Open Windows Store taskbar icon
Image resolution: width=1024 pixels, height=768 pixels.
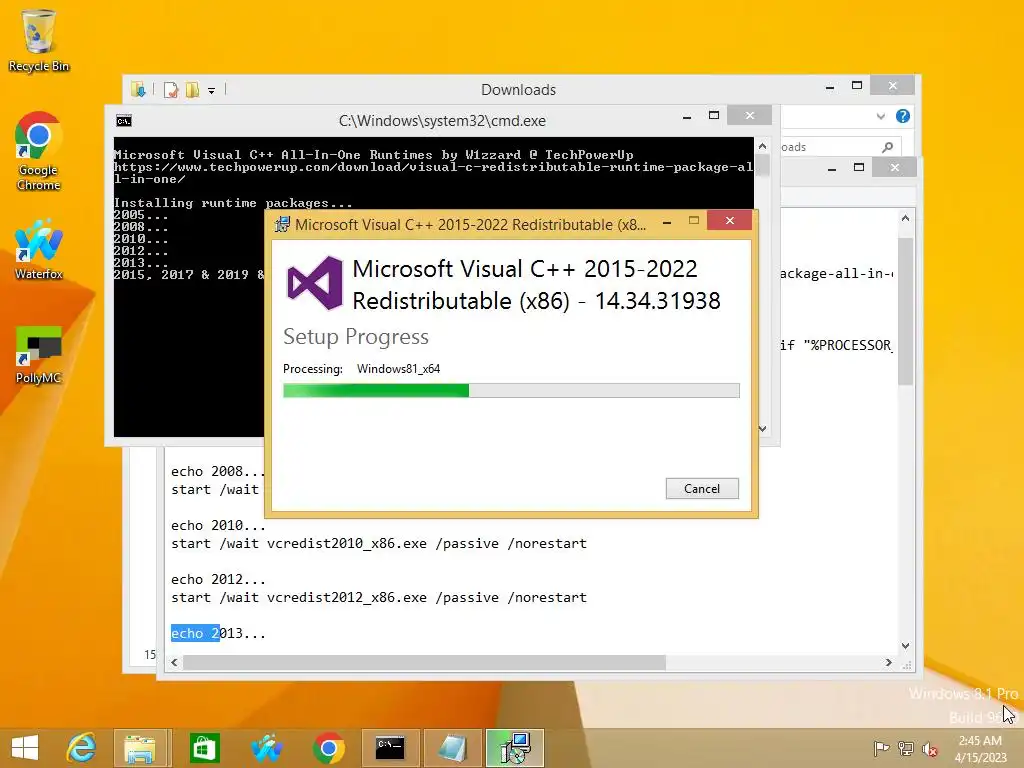[204, 748]
